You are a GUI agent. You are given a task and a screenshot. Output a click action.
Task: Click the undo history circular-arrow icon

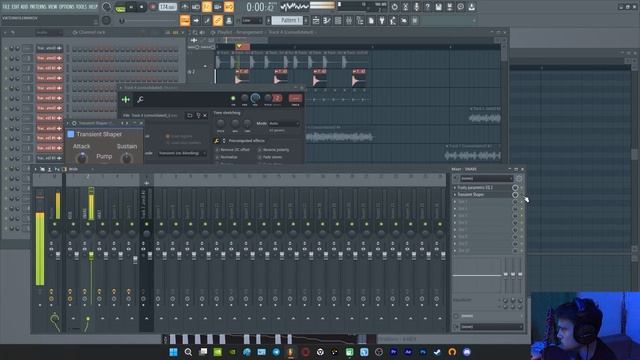394,7
